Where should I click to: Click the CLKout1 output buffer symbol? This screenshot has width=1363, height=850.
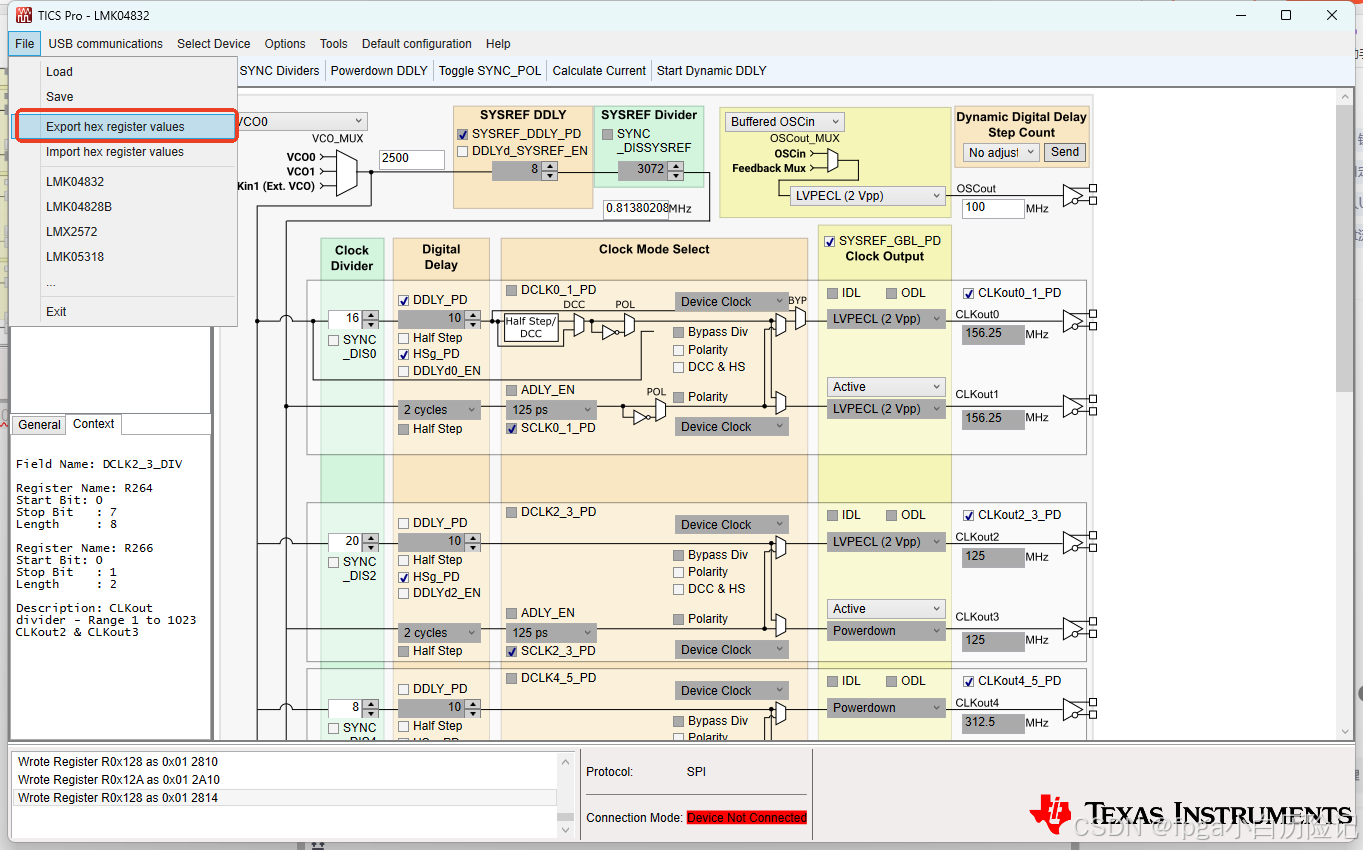point(1080,405)
